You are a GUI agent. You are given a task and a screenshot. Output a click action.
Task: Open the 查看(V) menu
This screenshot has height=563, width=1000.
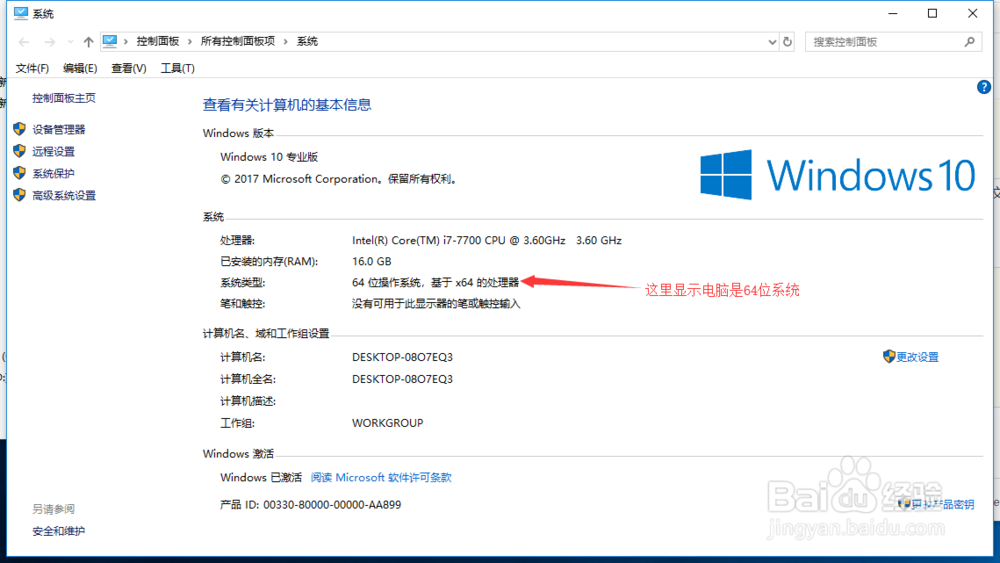(129, 68)
